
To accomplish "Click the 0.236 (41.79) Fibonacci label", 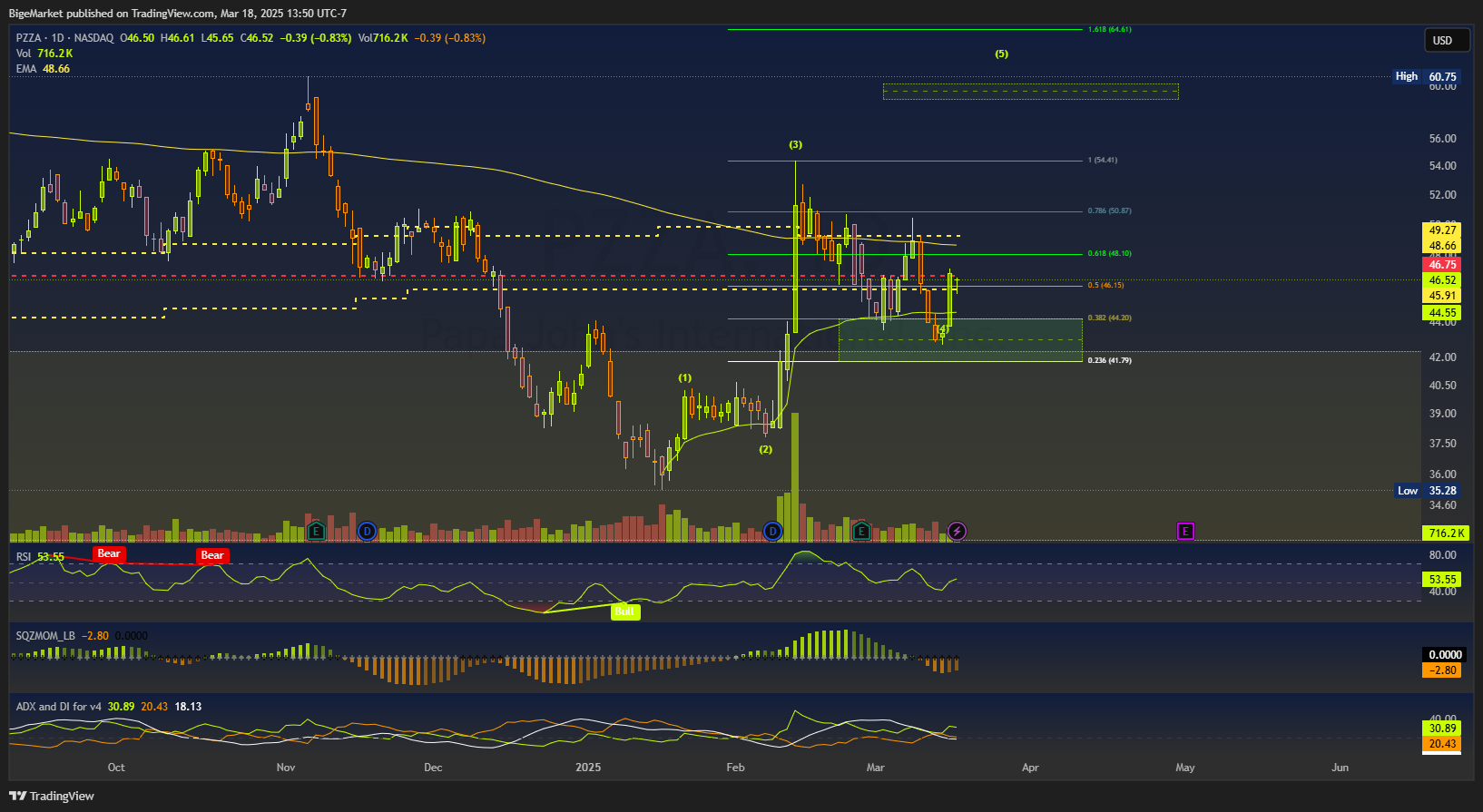I will [x=1109, y=360].
